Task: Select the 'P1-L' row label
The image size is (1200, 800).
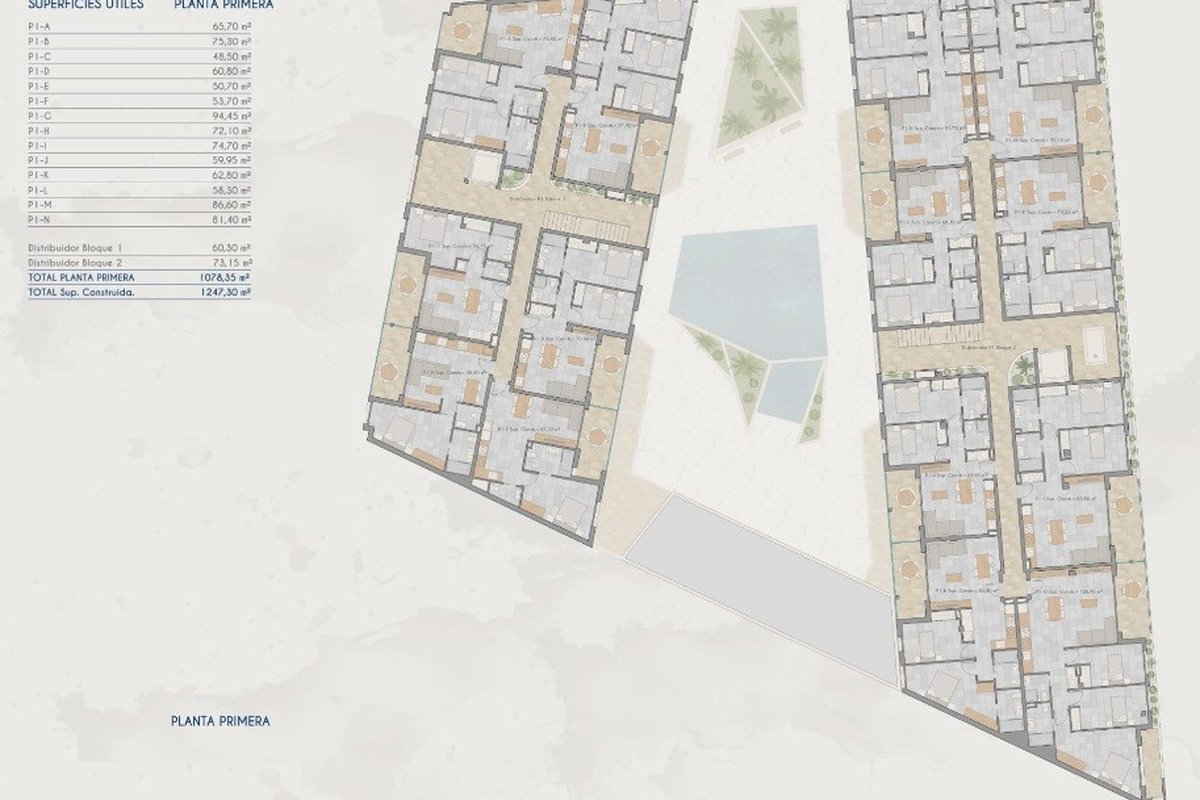Action: 40,189
